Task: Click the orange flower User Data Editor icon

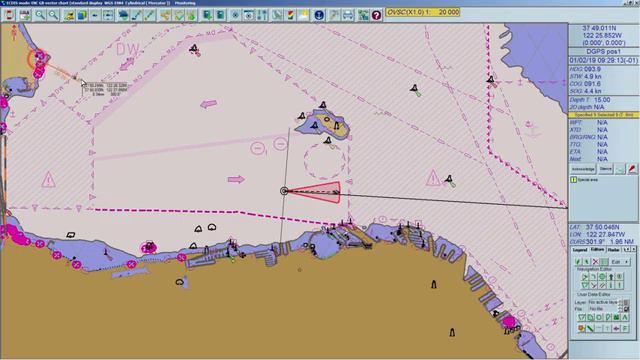Action: (581, 328)
